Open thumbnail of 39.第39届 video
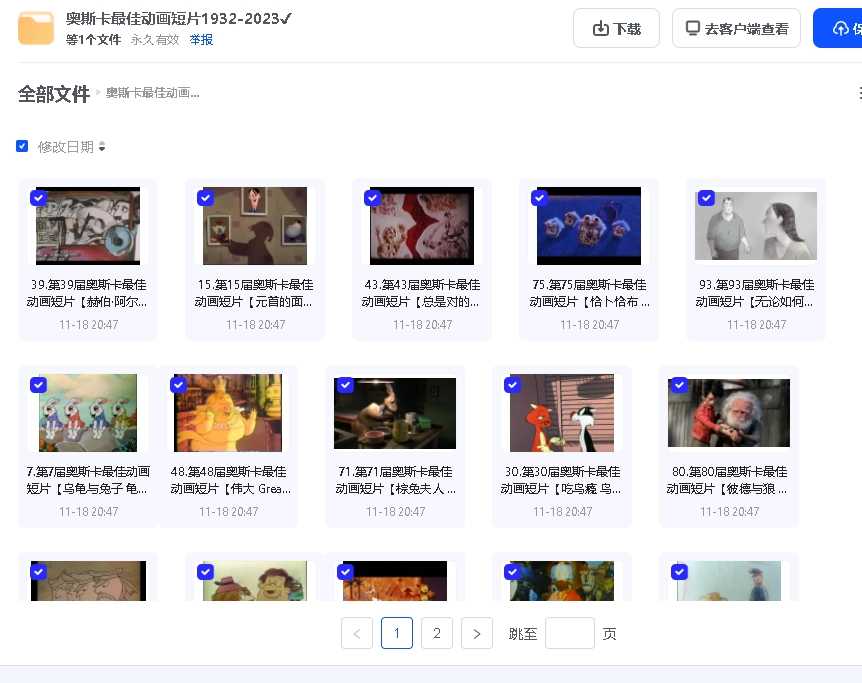 88,226
